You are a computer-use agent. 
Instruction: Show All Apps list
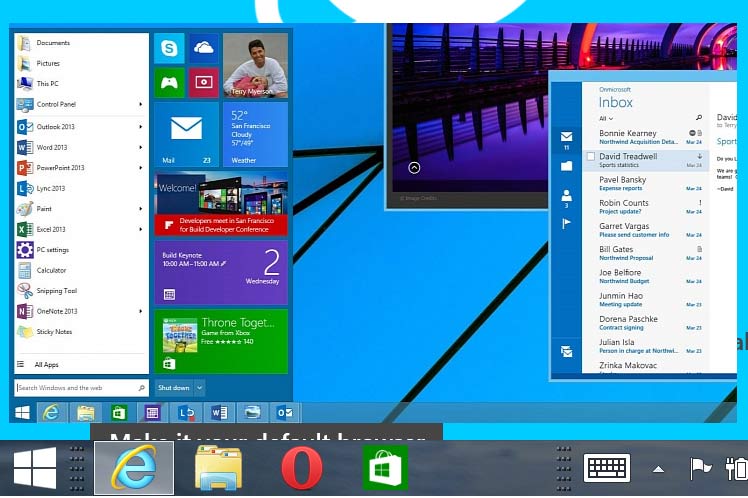tap(46, 365)
